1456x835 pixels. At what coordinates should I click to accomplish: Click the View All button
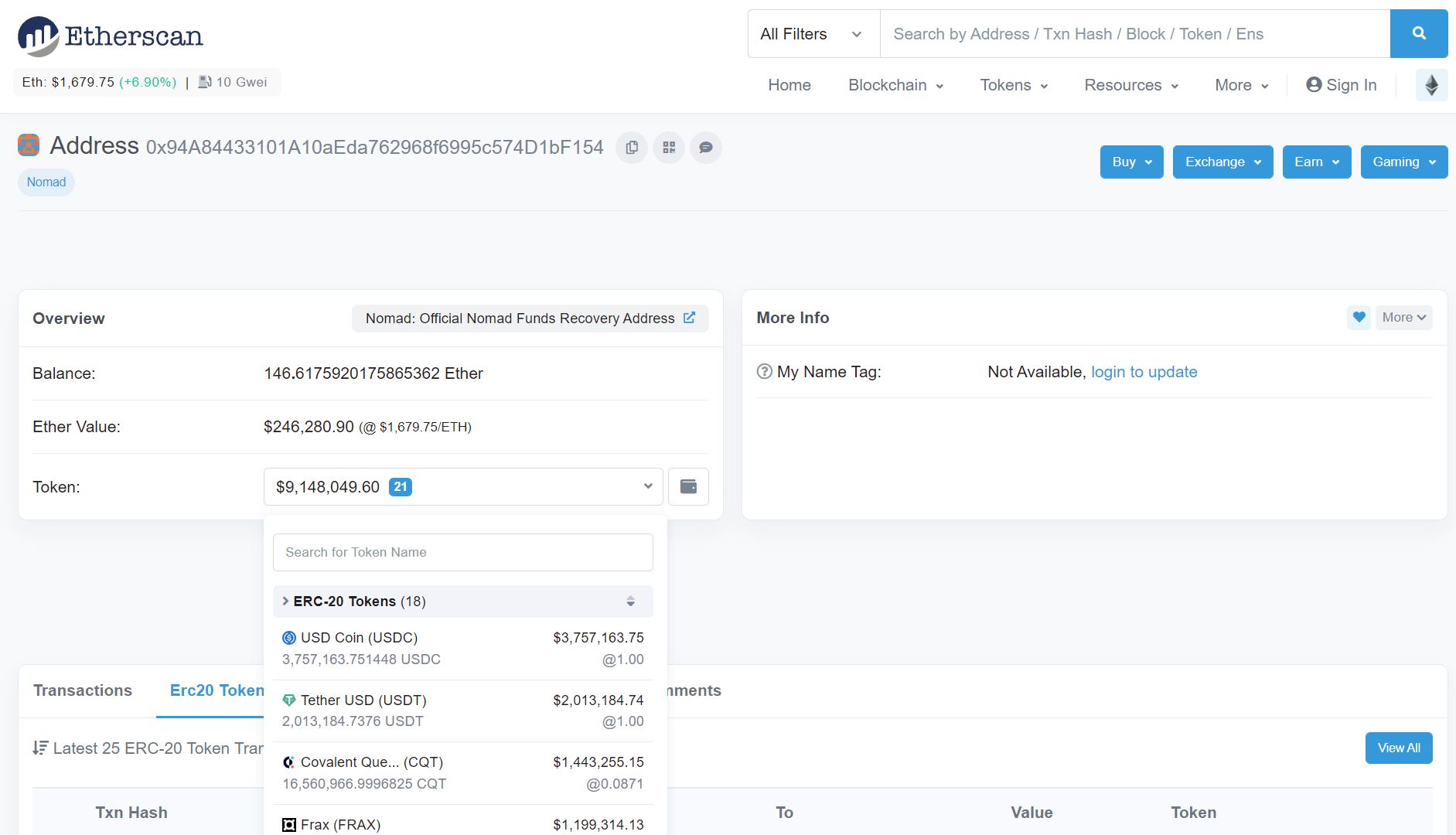coord(1398,748)
